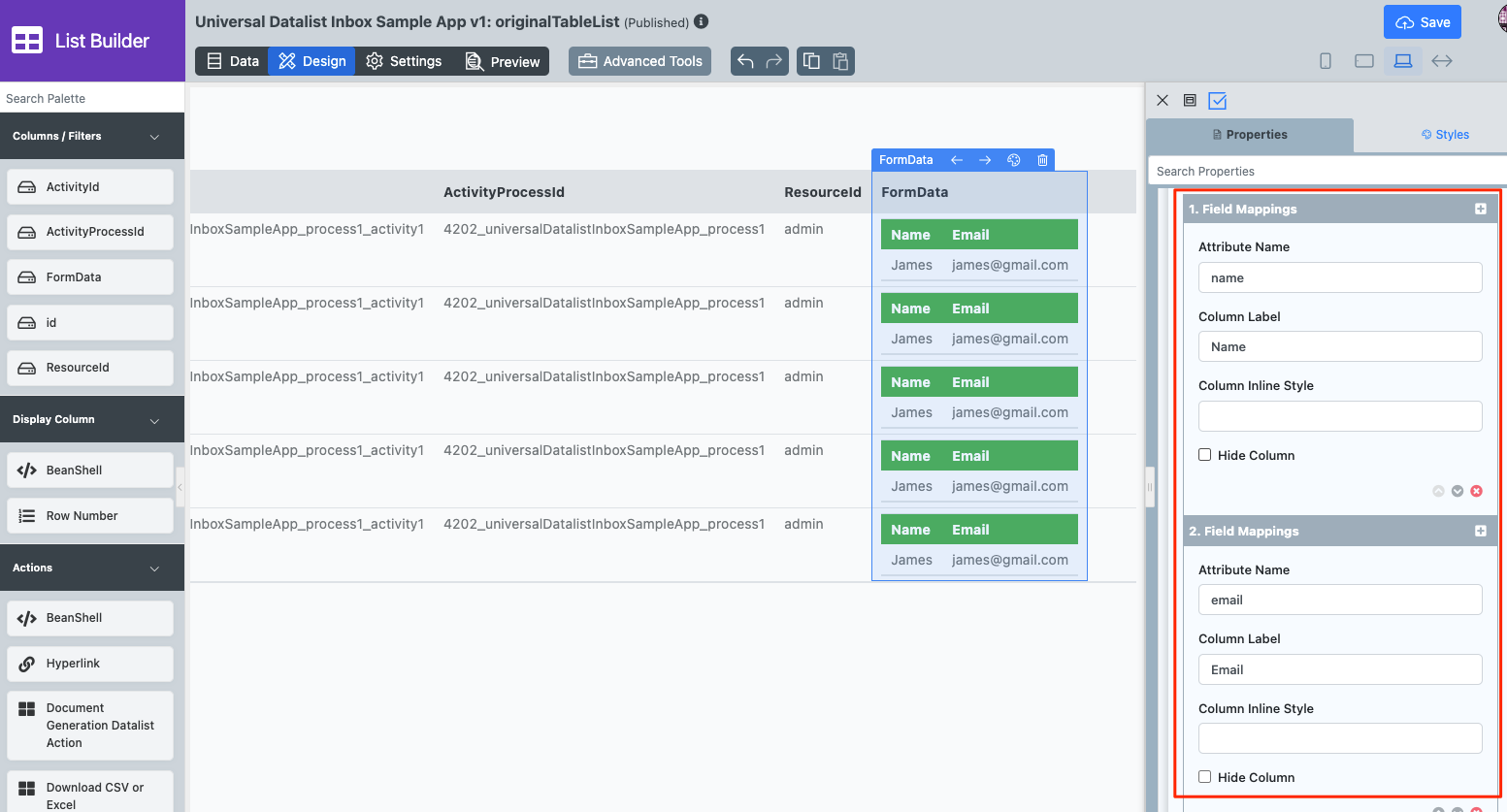Open the Preview tab

(503, 61)
